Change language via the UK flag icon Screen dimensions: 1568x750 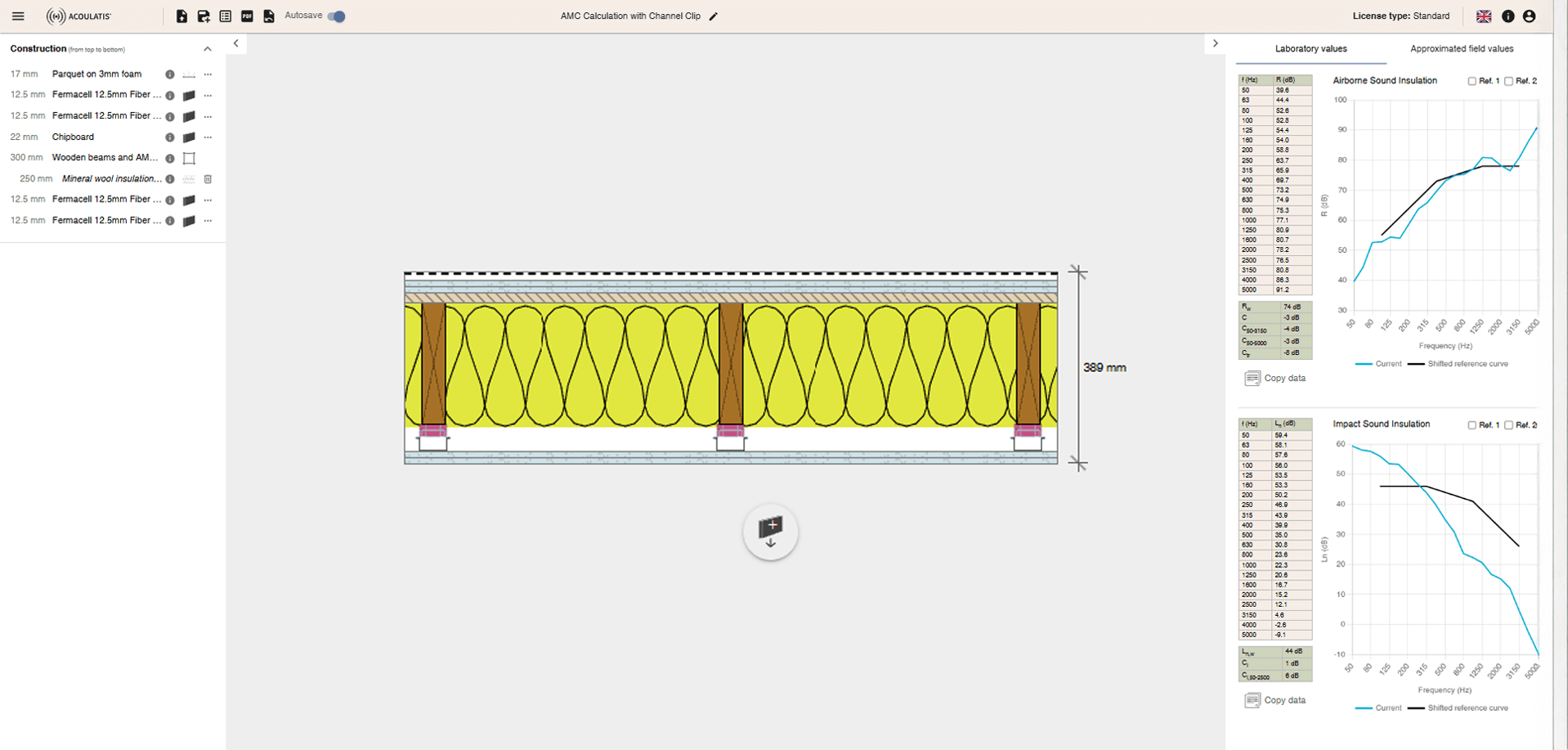pos(1484,16)
